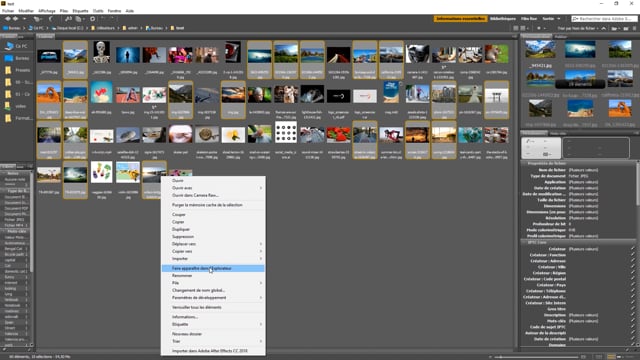Screen dimensions: 640x360
Task: Expand the Ouvrir avec submenu
Action: [x=261, y=188]
